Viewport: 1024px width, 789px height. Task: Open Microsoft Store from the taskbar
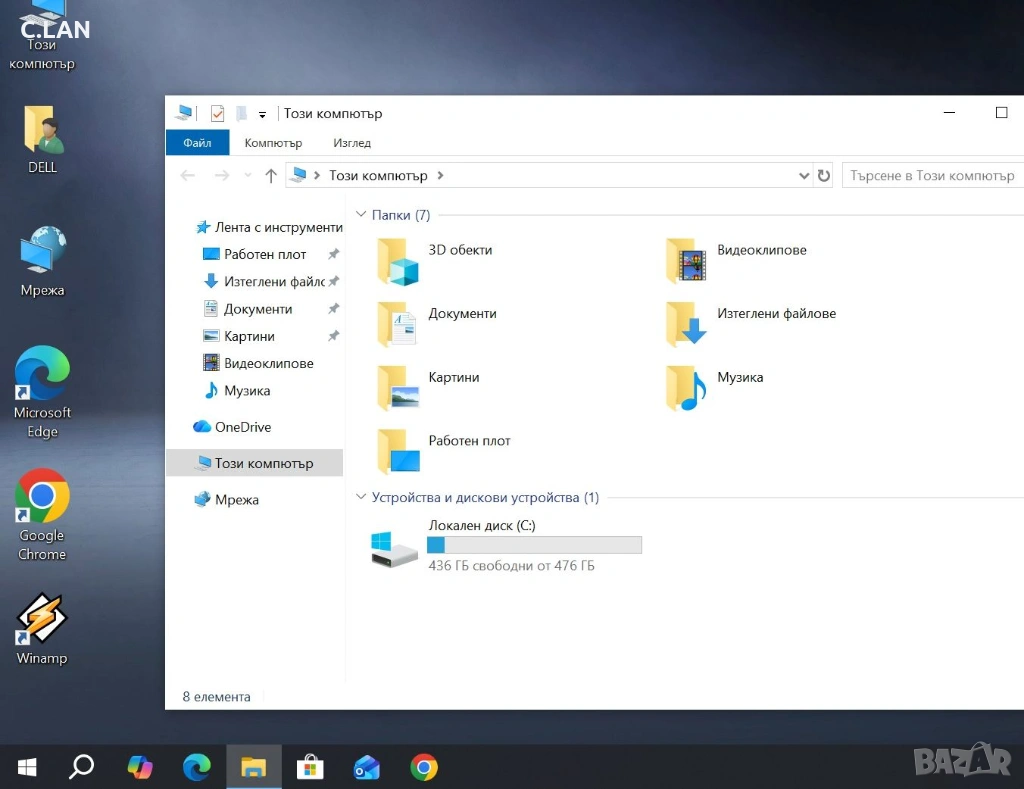tap(310, 767)
